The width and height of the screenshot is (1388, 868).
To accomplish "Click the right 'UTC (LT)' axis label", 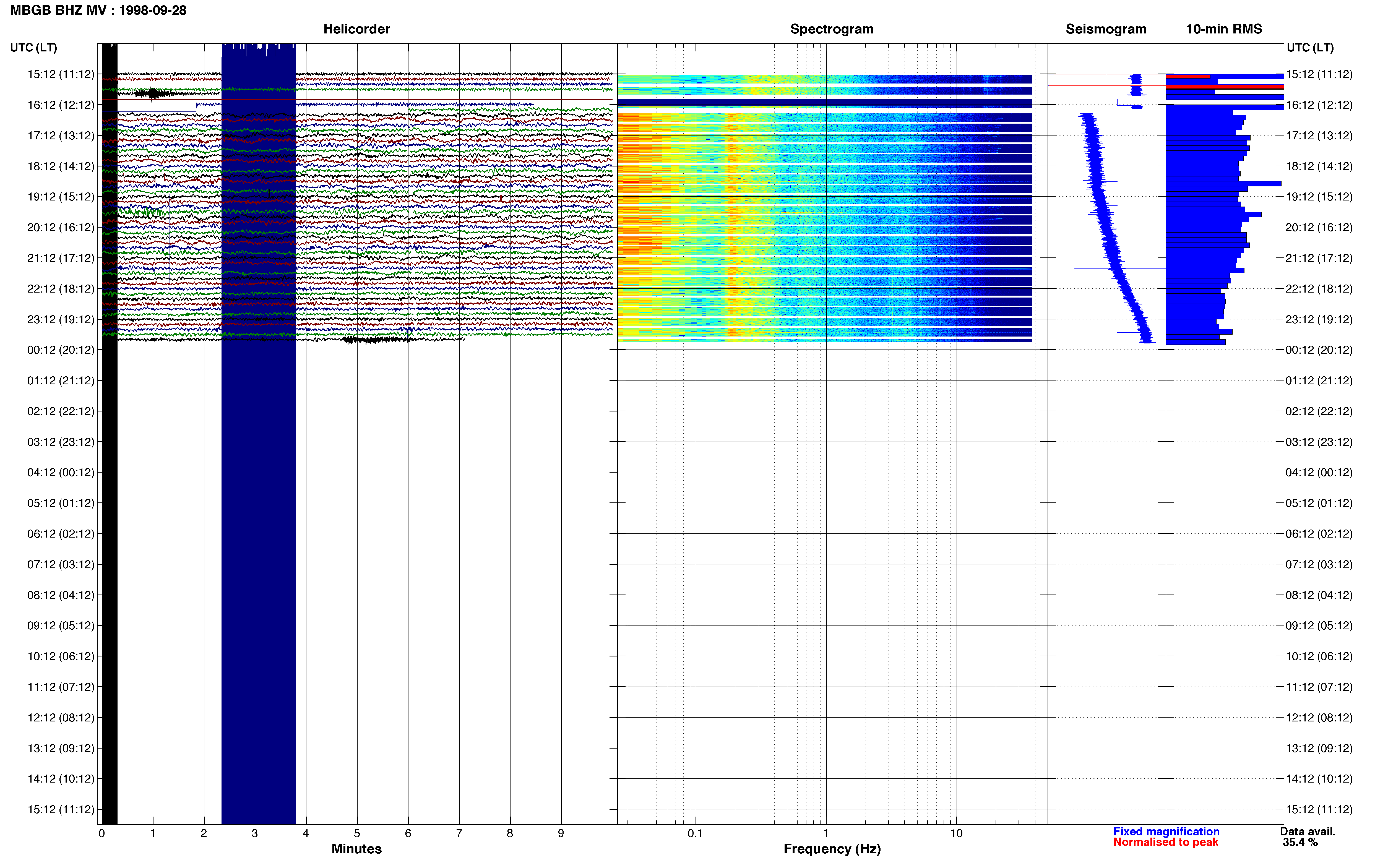I will [x=1310, y=48].
